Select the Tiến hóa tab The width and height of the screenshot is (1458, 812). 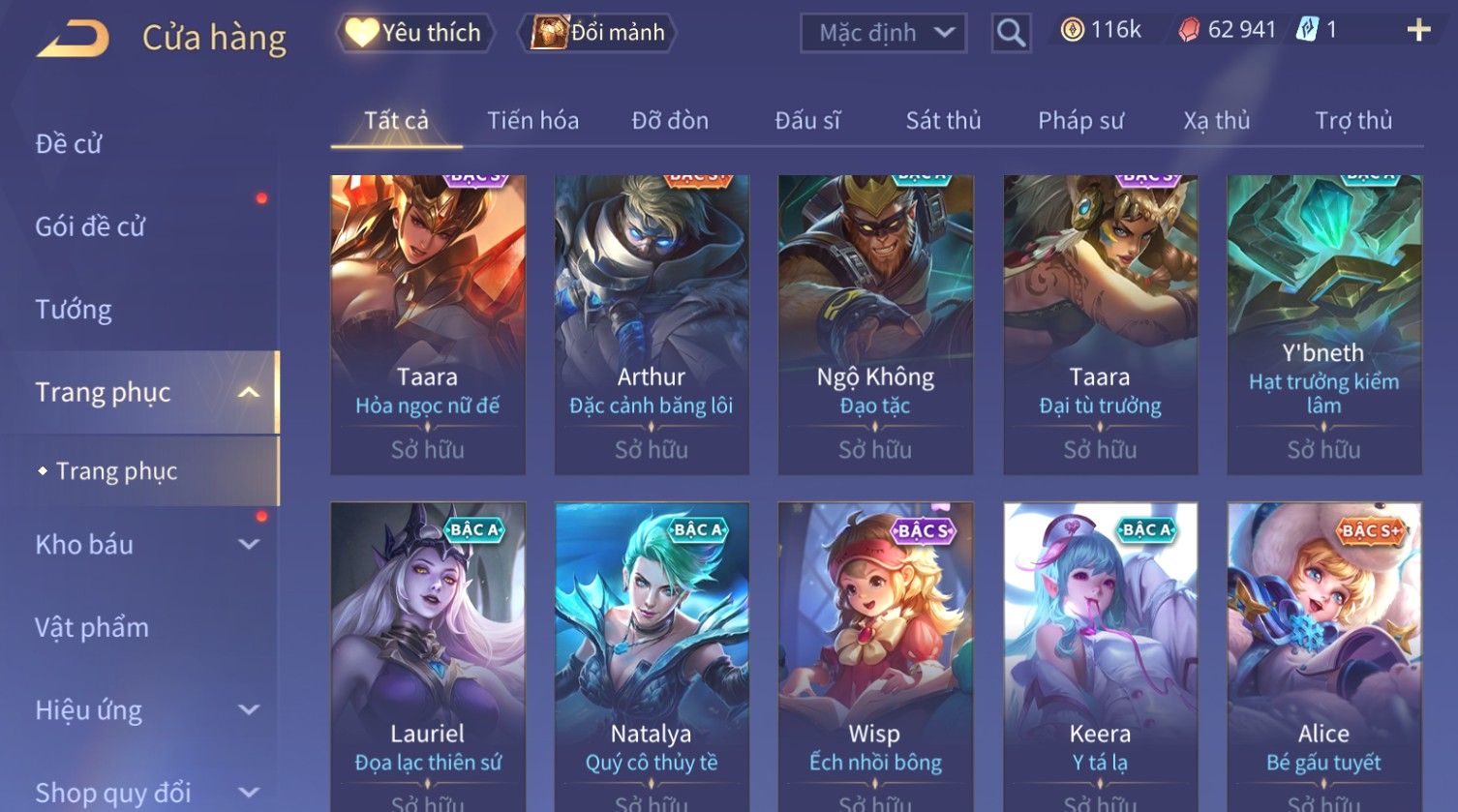tap(532, 121)
